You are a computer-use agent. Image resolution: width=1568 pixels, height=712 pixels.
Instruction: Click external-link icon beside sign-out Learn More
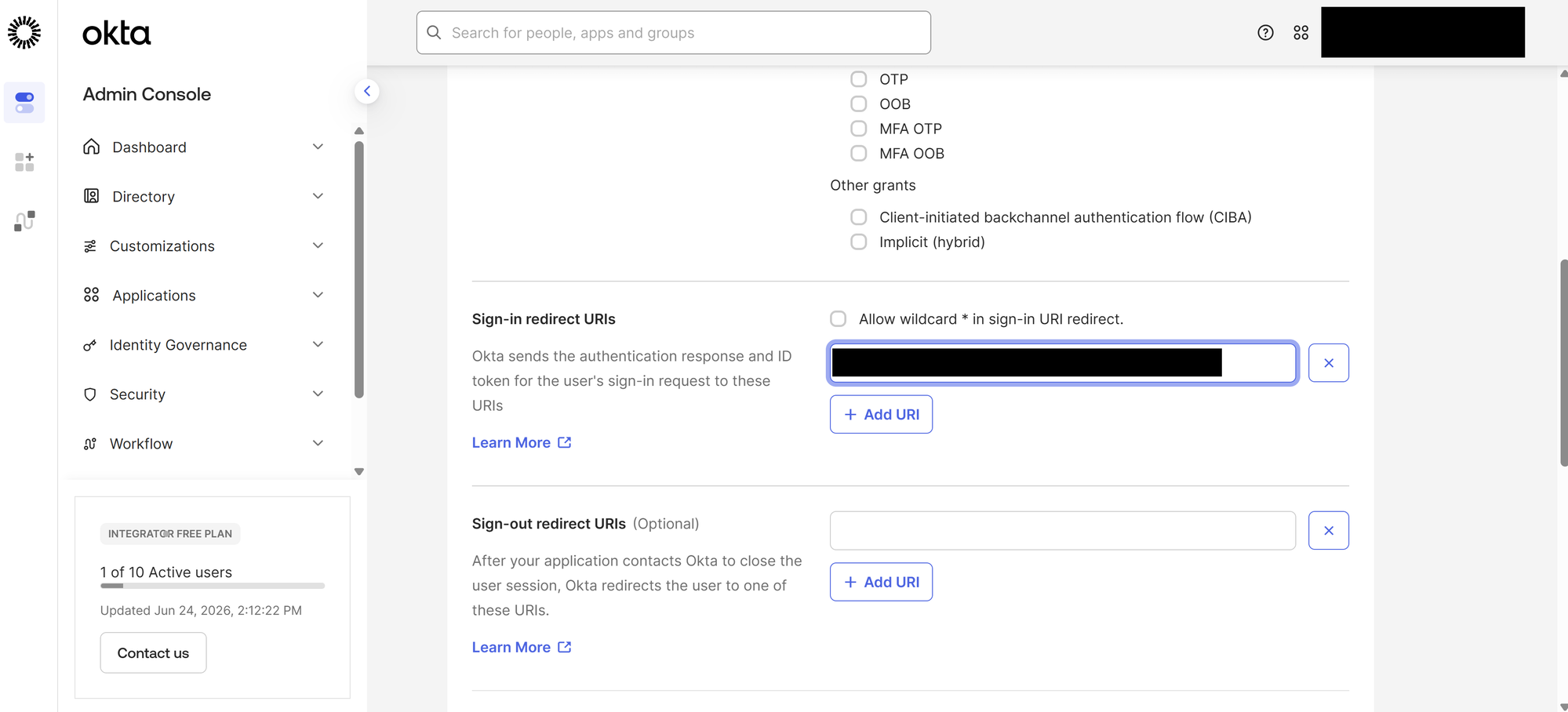coord(565,647)
